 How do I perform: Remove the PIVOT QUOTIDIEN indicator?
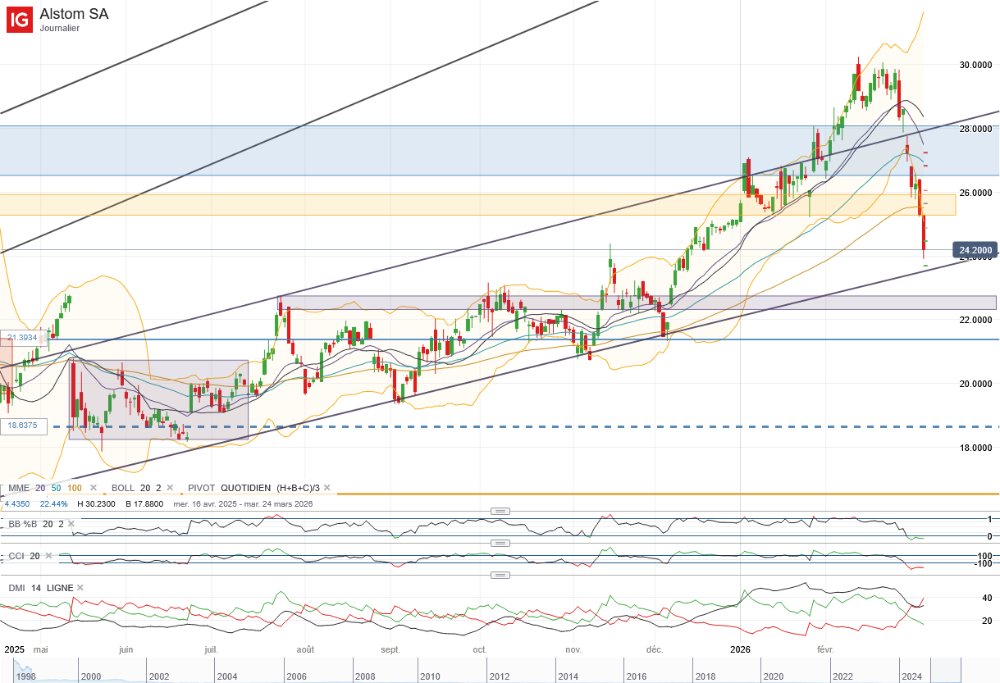point(327,488)
